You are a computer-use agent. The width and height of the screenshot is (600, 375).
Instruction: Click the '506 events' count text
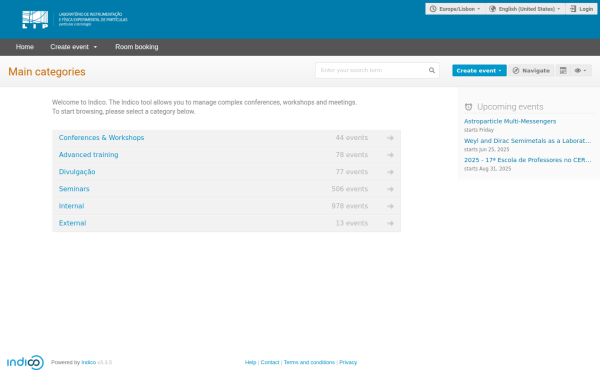tap(350, 189)
